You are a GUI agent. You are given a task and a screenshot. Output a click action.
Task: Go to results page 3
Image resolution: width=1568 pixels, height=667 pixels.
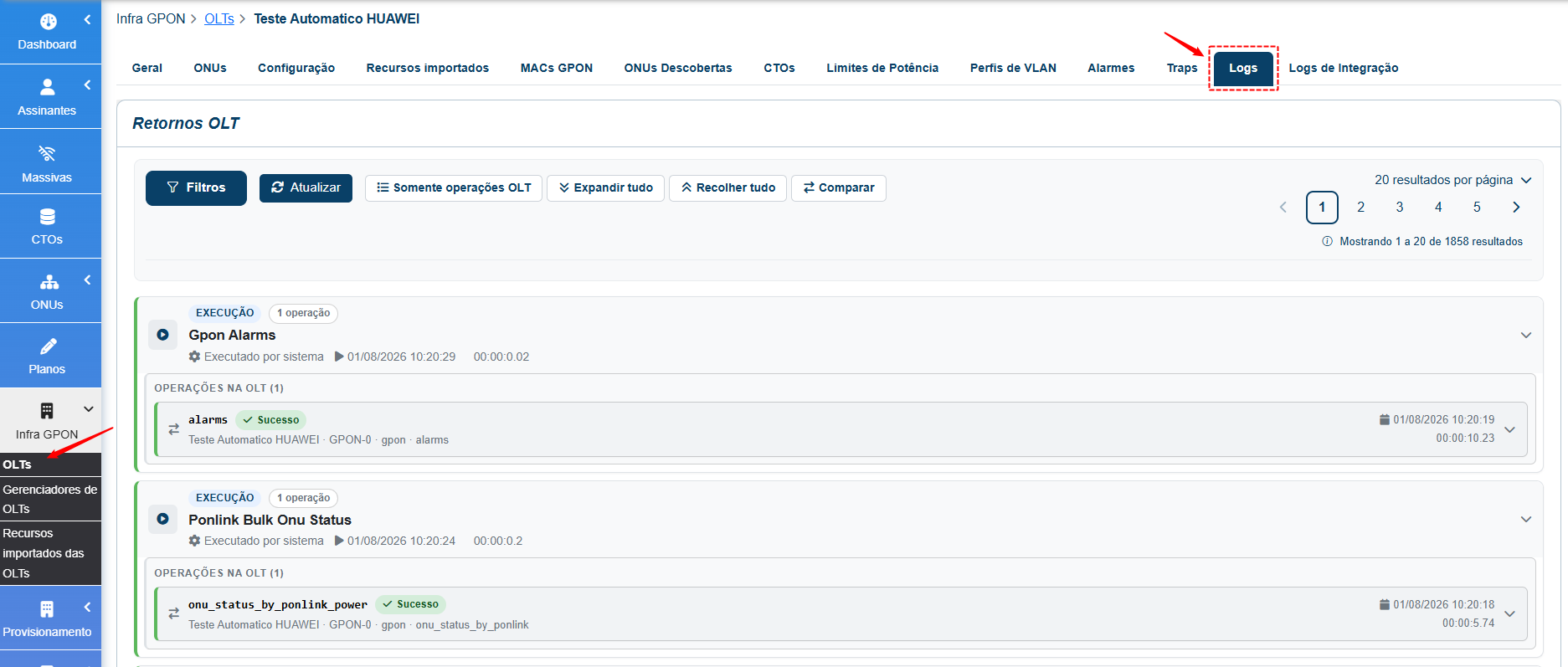click(x=1400, y=208)
